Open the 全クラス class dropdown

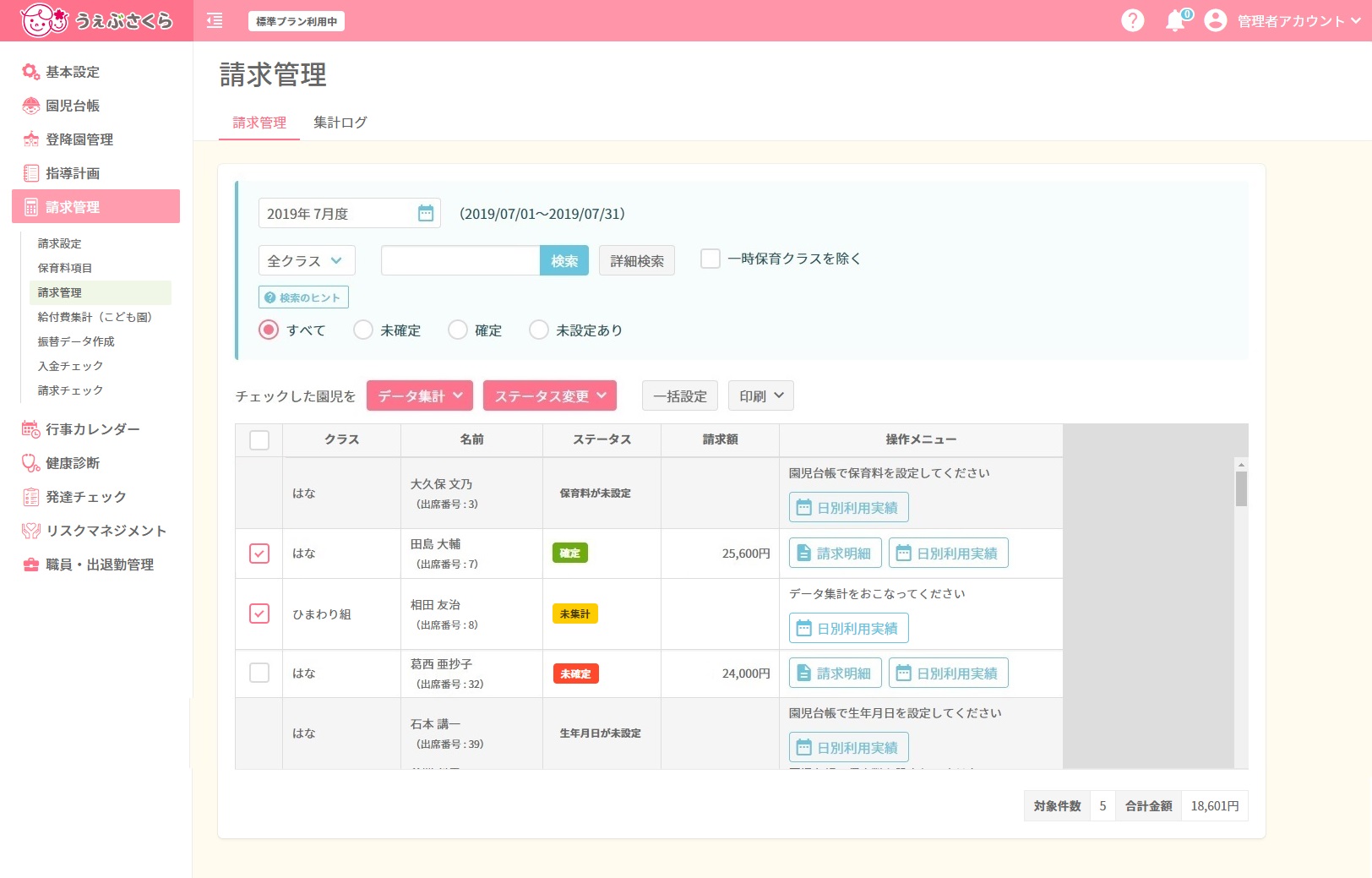click(307, 260)
